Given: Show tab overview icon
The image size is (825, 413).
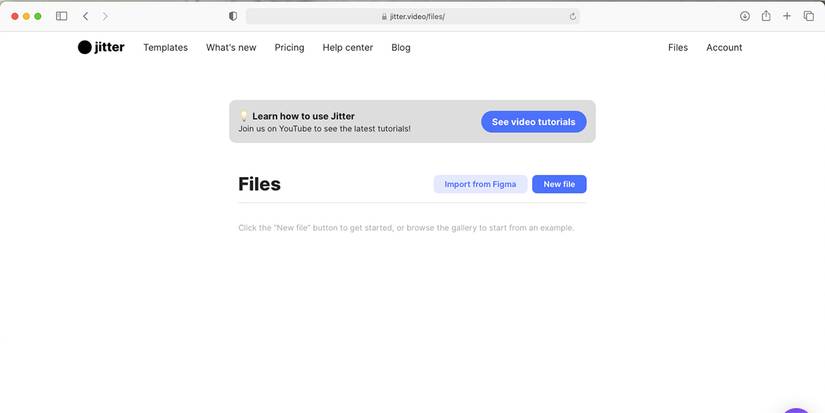Looking at the screenshot, I should pyautogui.click(x=809, y=16).
